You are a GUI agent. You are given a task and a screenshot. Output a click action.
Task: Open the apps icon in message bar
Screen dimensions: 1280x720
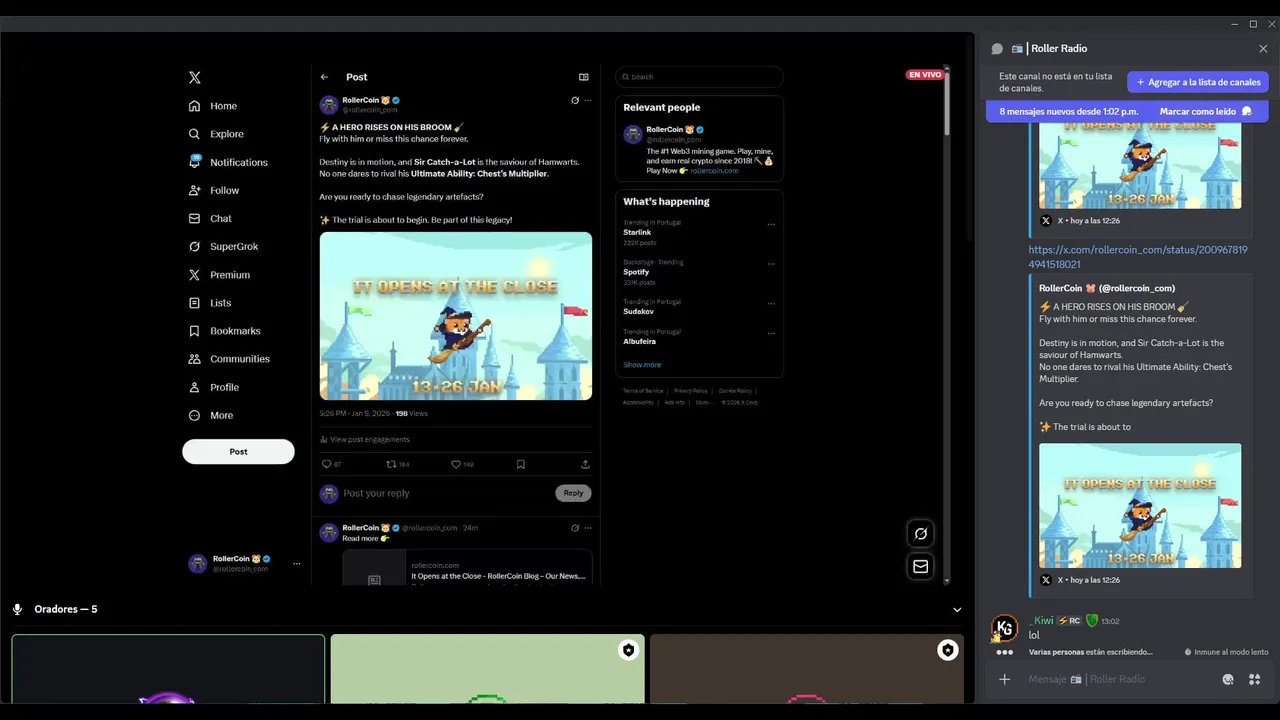(x=1254, y=680)
